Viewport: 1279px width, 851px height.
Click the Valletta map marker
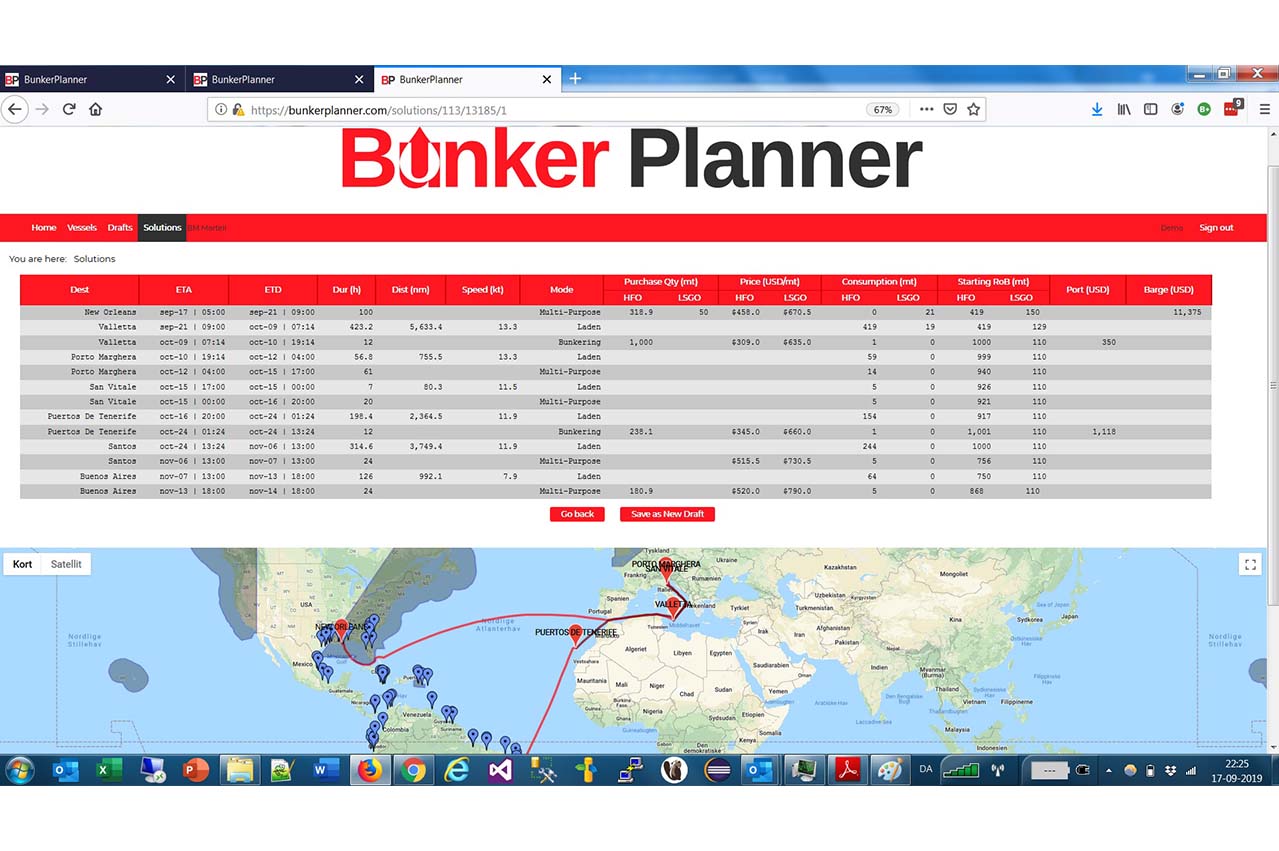click(x=673, y=607)
